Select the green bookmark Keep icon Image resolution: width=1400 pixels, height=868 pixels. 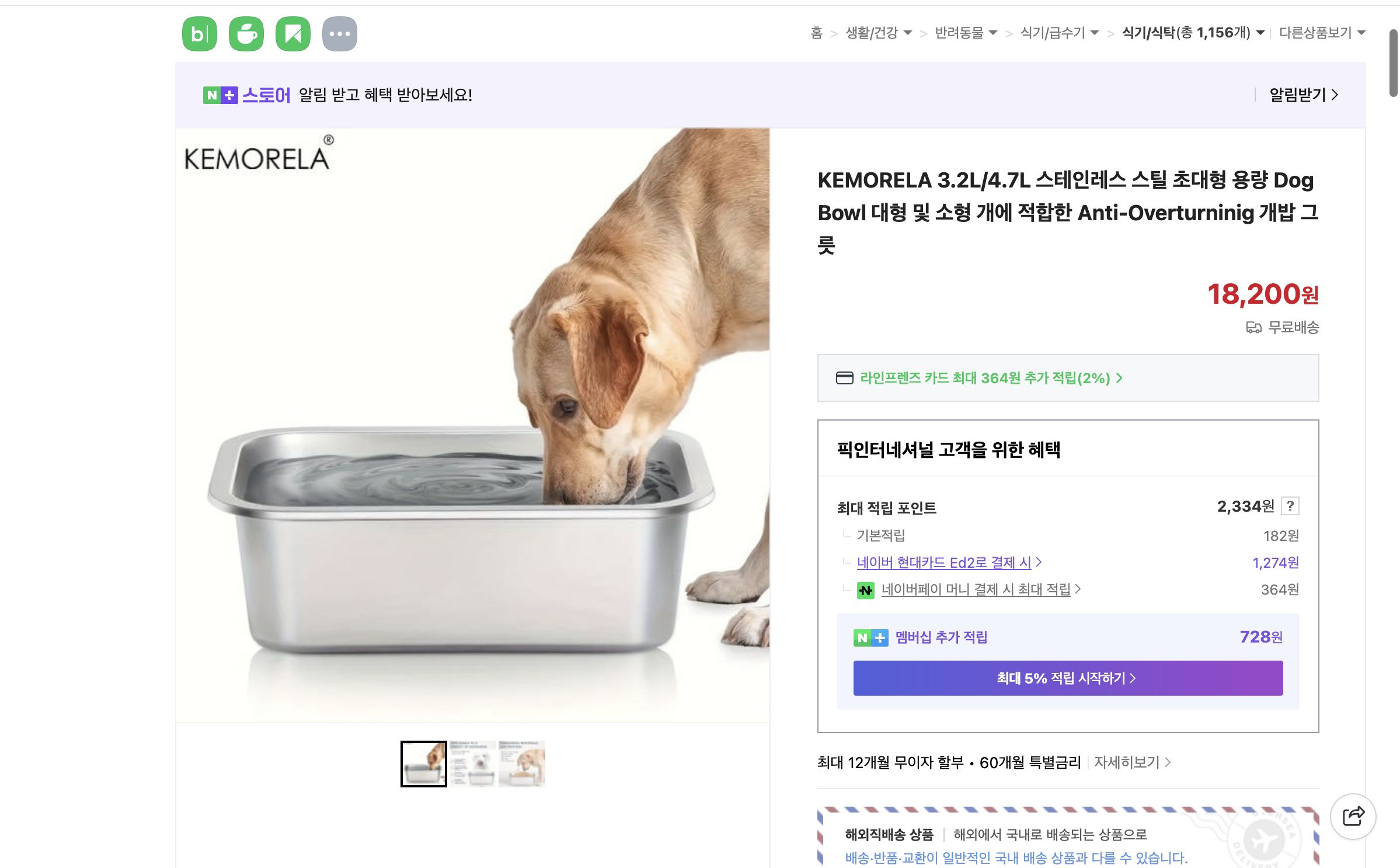click(x=294, y=33)
